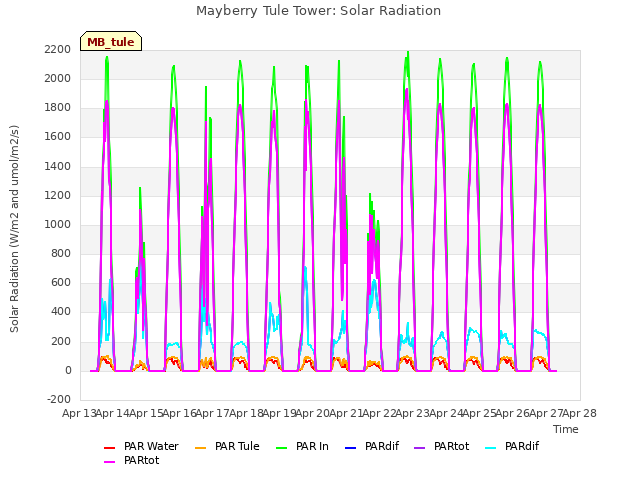Click the PARtot label beside the magenta swatch
This screenshot has height=480, width=640.
[x=142, y=460]
